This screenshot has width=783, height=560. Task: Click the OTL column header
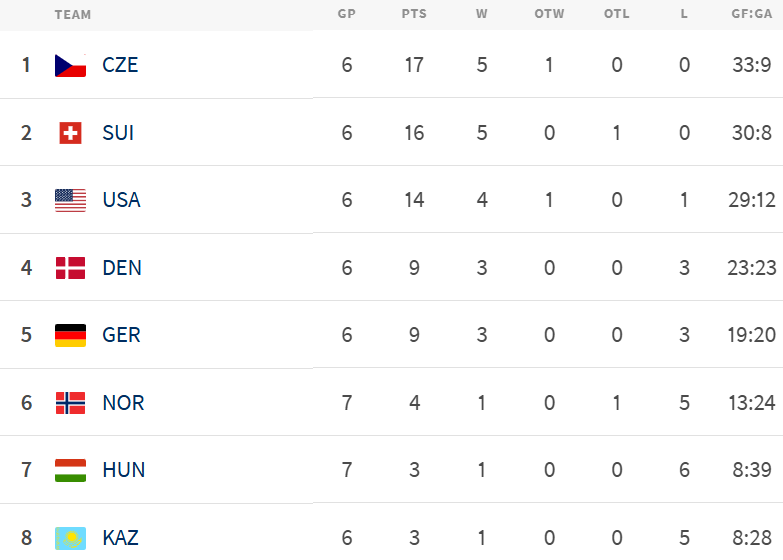click(x=617, y=14)
